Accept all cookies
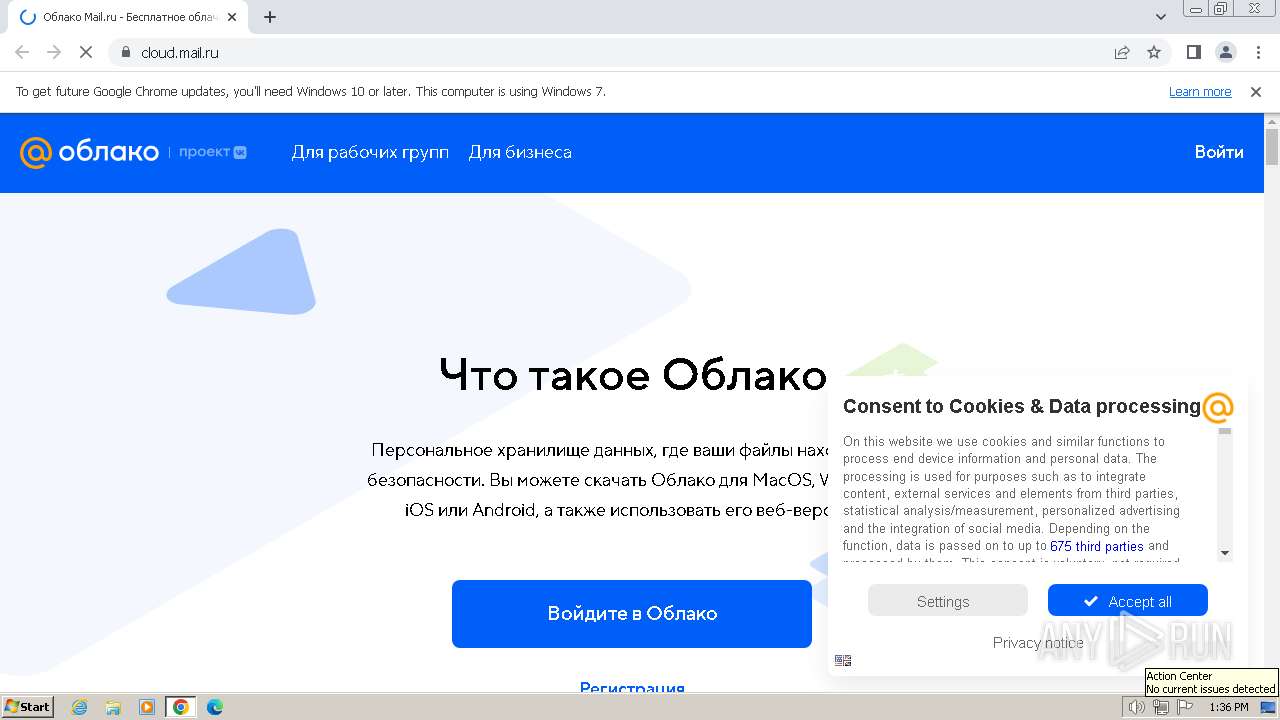Image resolution: width=1280 pixels, height=720 pixels. pos(1128,601)
